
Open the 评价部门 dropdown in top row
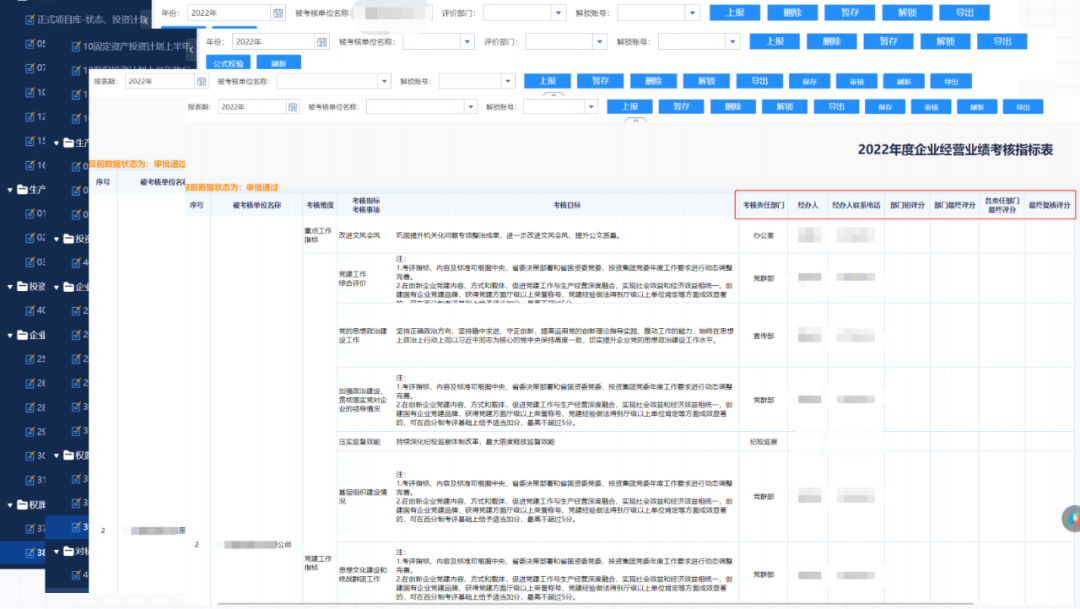coord(559,13)
